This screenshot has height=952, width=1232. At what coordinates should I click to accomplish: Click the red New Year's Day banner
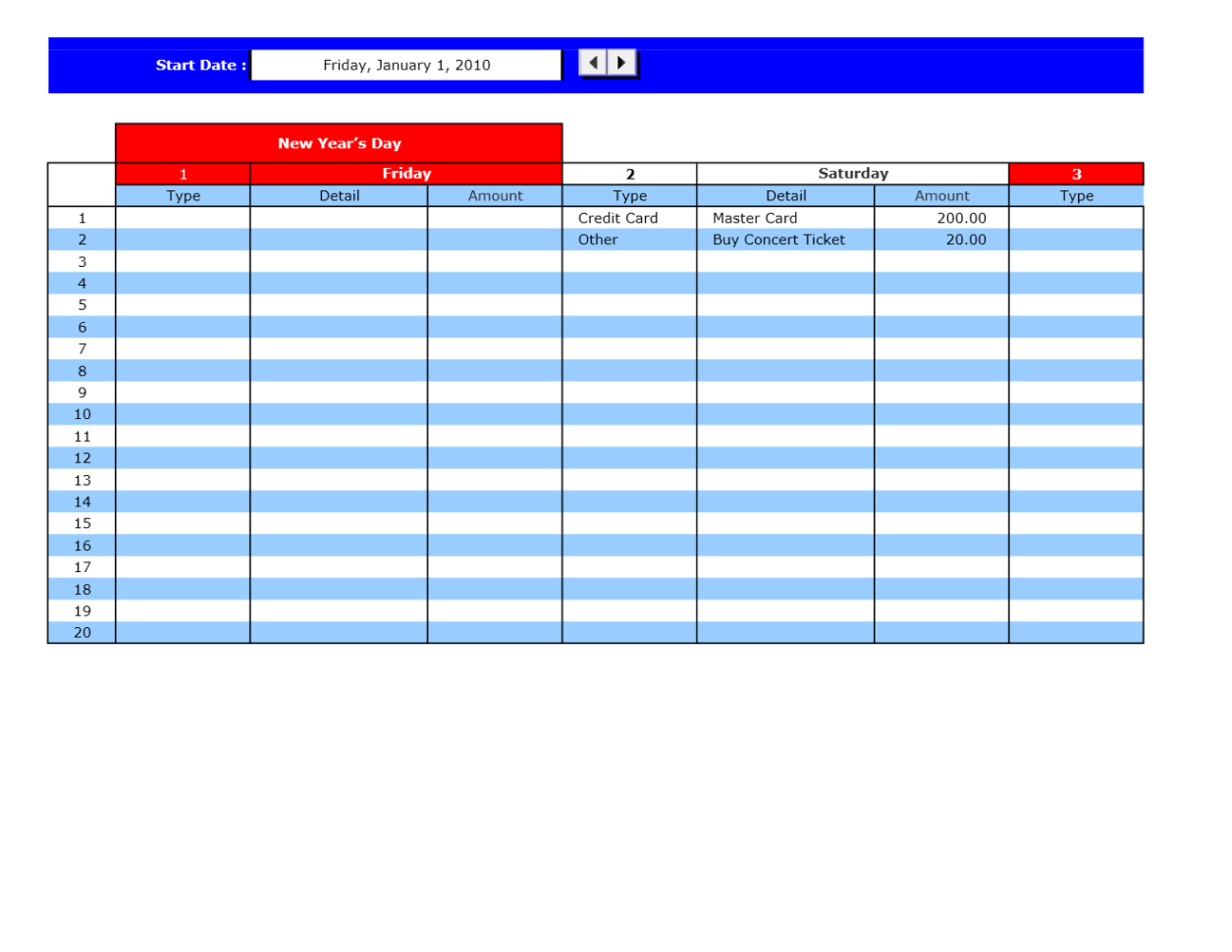pyautogui.click(x=339, y=142)
